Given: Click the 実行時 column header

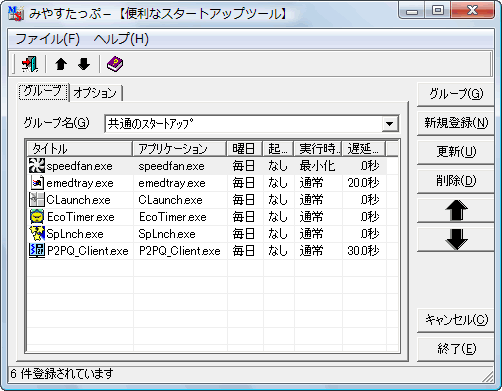Looking at the screenshot, I should (318, 149).
